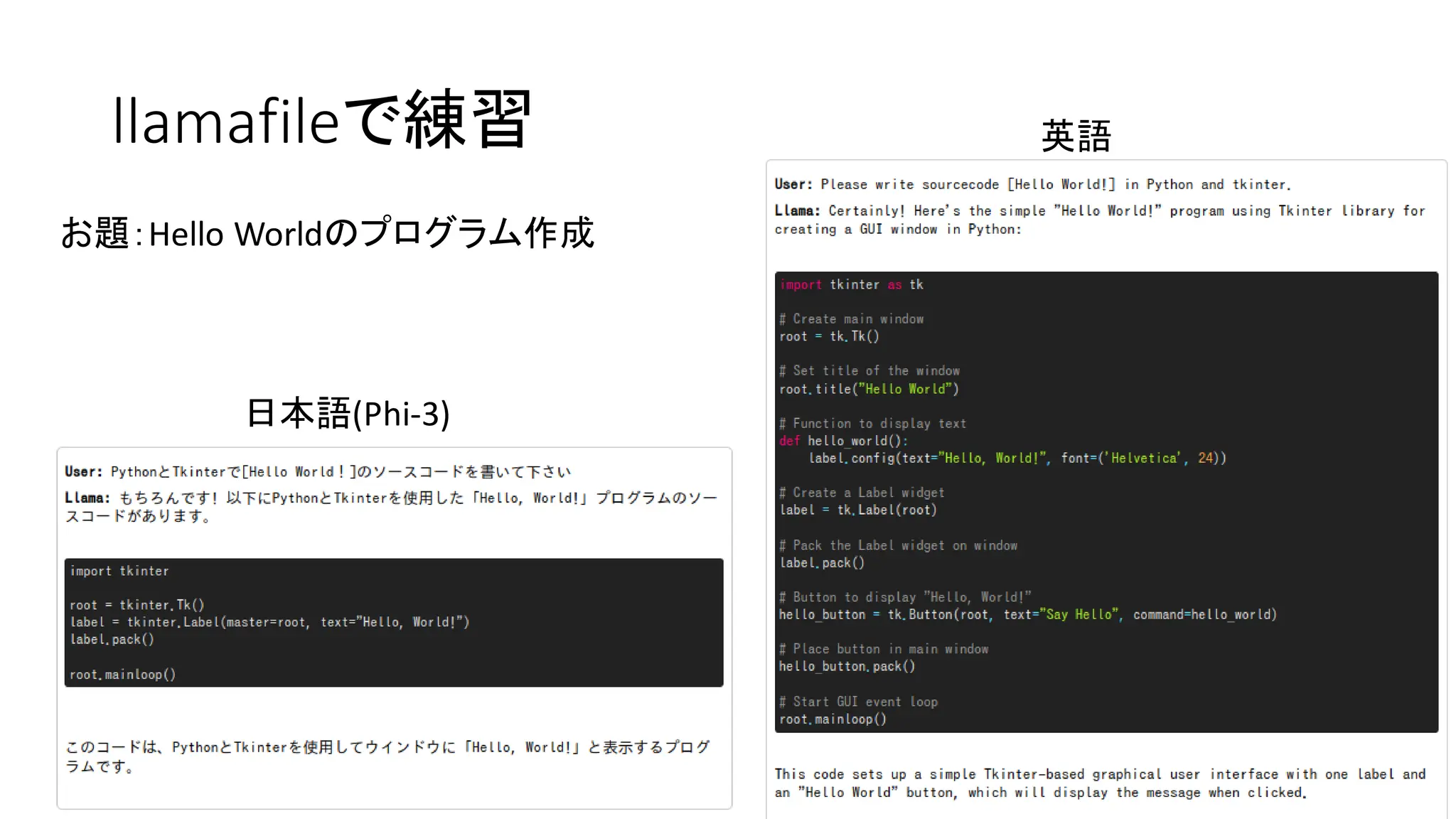The width and height of the screenshot is (1456, 819).
Task: Click the line 'root = tkinter.Tk()'
Action: coord(137,605)
